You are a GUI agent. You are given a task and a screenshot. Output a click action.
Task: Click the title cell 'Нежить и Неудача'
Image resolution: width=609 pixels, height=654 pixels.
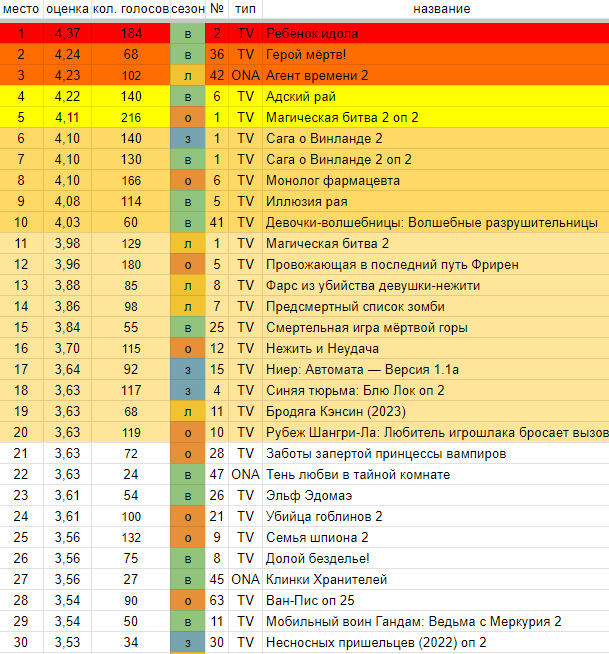click(x=435, y=348)
